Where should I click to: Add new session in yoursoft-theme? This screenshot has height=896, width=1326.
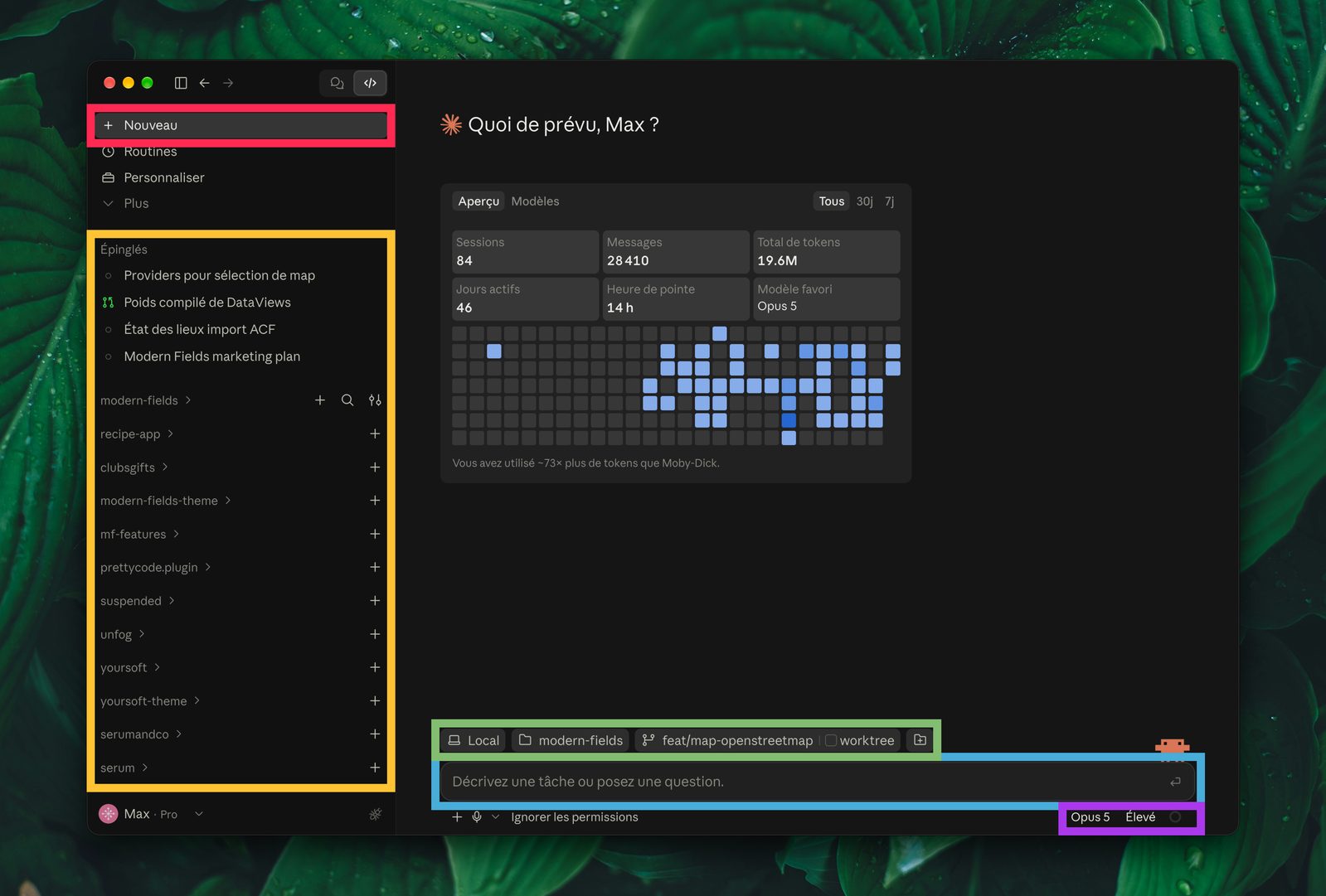[375, 700]
